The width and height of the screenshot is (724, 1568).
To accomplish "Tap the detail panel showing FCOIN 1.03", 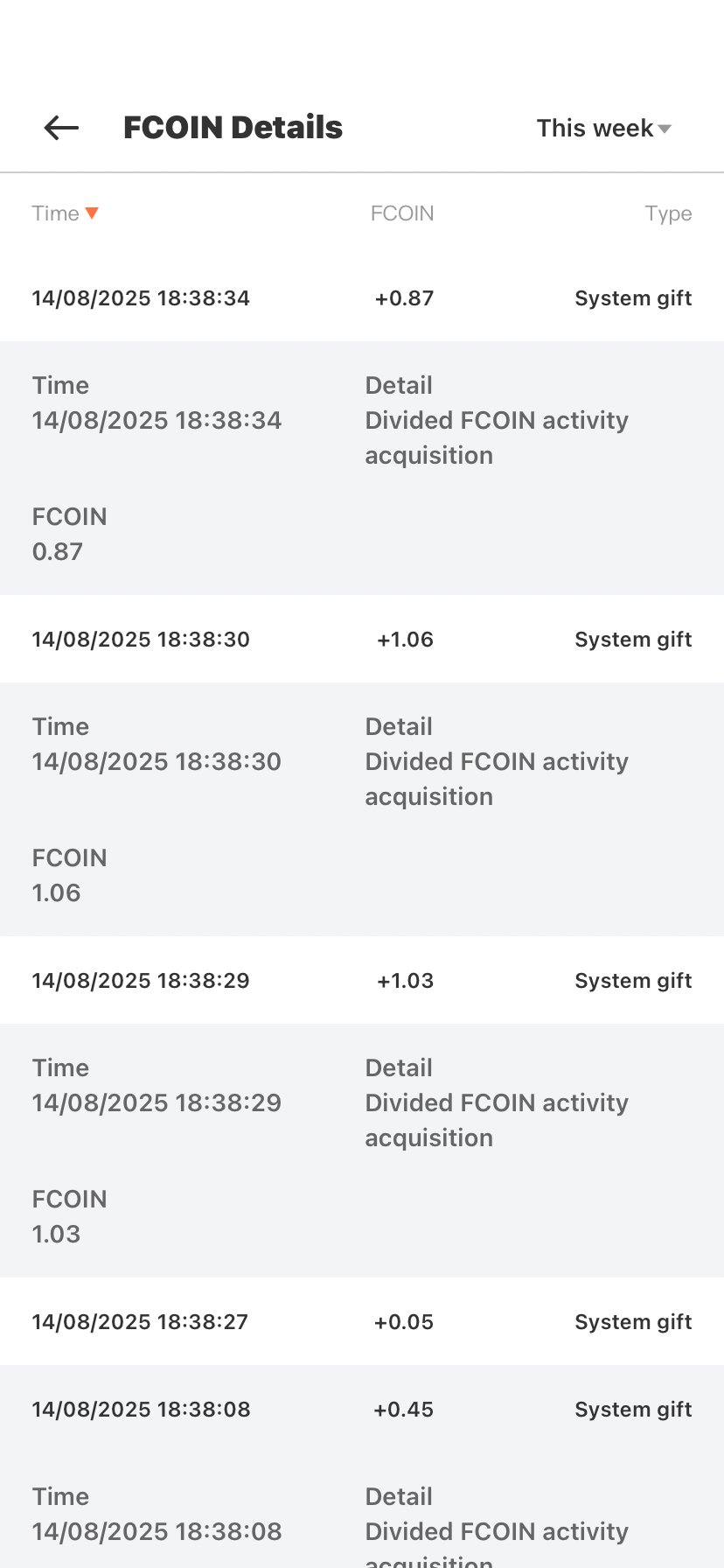I will pos(362,1151).
